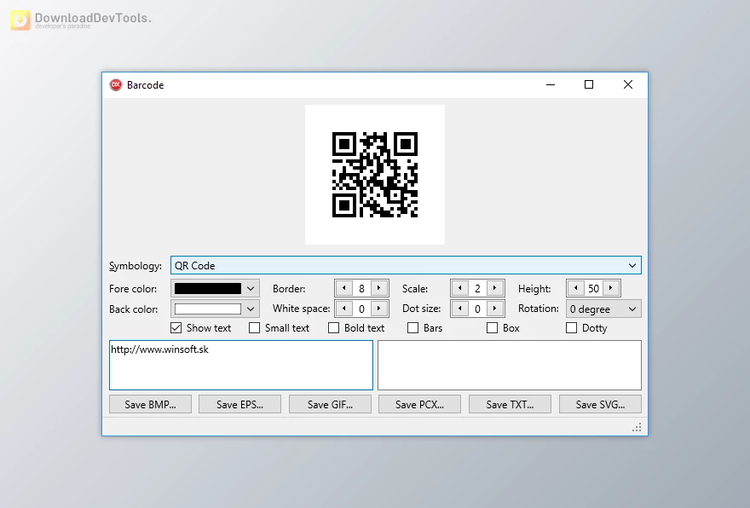Decrease the Height value with left arrow

(x=576, y=288)
